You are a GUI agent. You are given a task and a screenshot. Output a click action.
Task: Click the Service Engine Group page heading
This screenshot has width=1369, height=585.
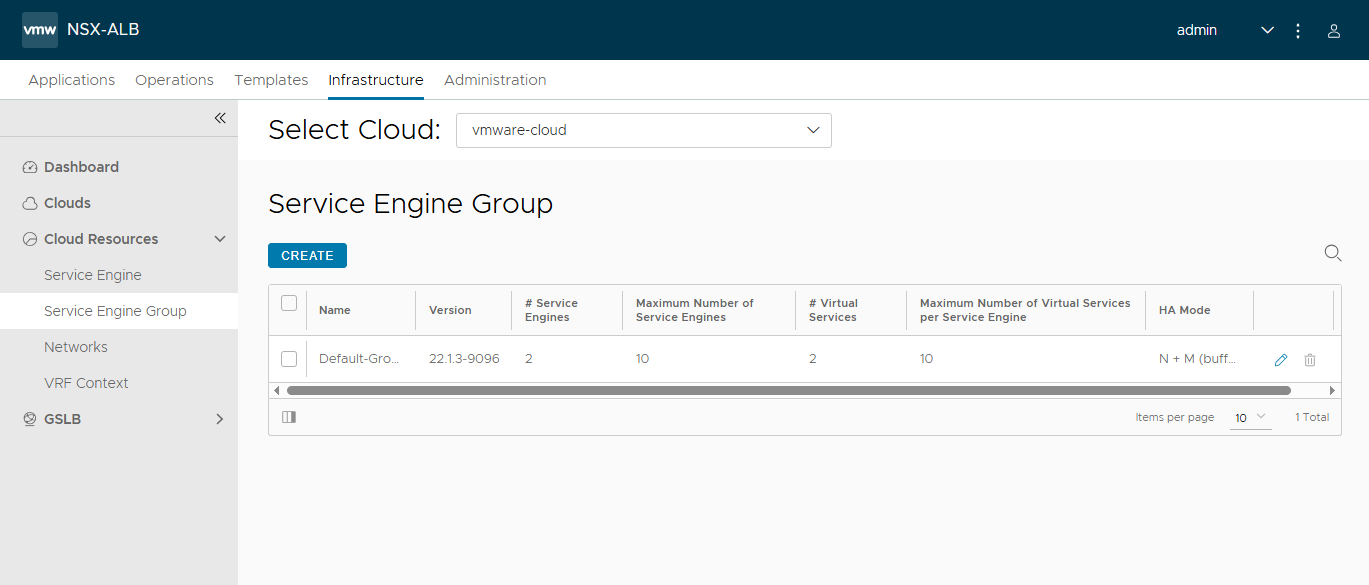click(411, 204)
